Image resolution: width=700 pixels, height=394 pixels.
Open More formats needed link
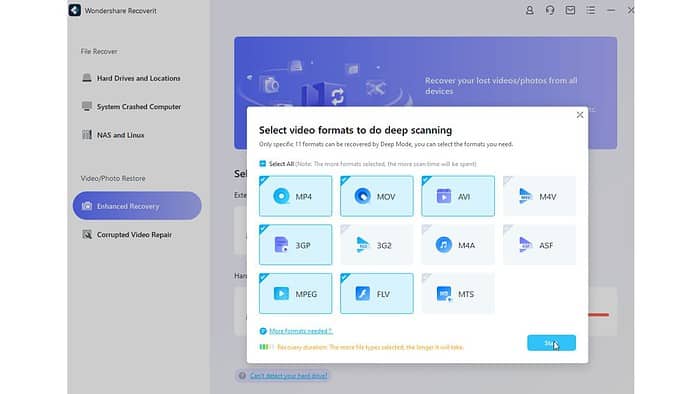[301, 331]
